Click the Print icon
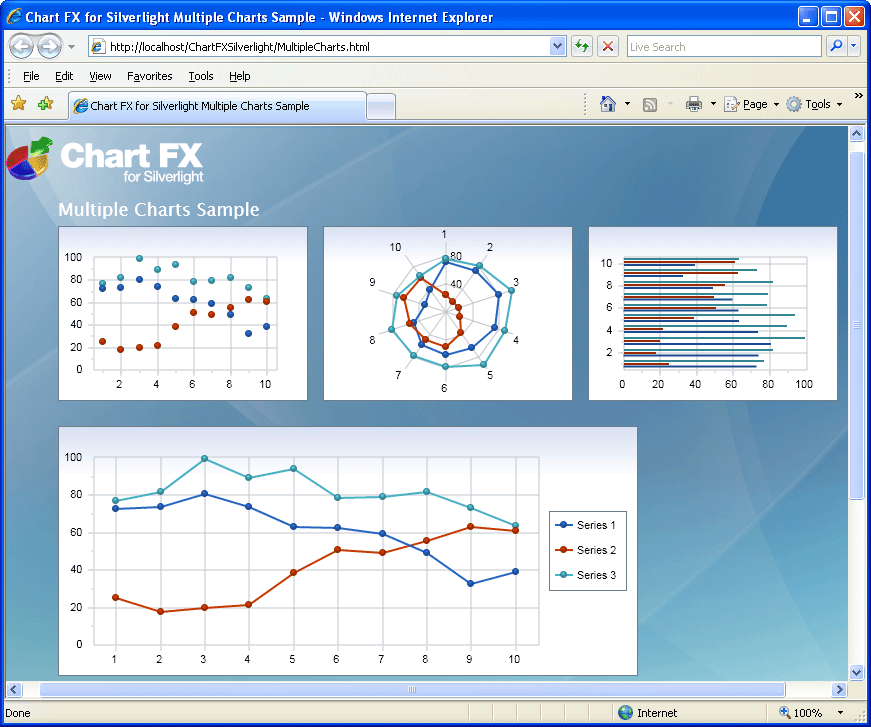This screenshot has height=727, width=871. (x=696, y=104)
